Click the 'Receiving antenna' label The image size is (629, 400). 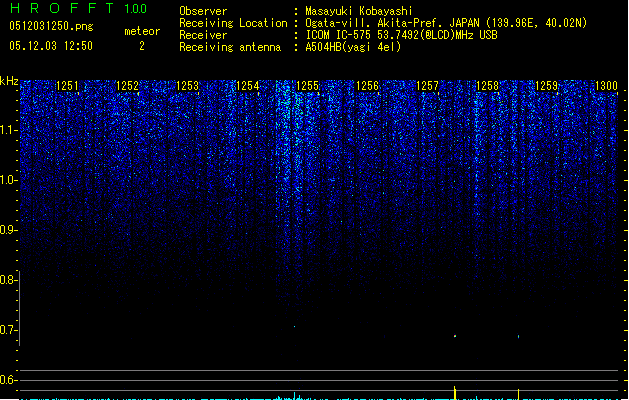click(230, 47)
